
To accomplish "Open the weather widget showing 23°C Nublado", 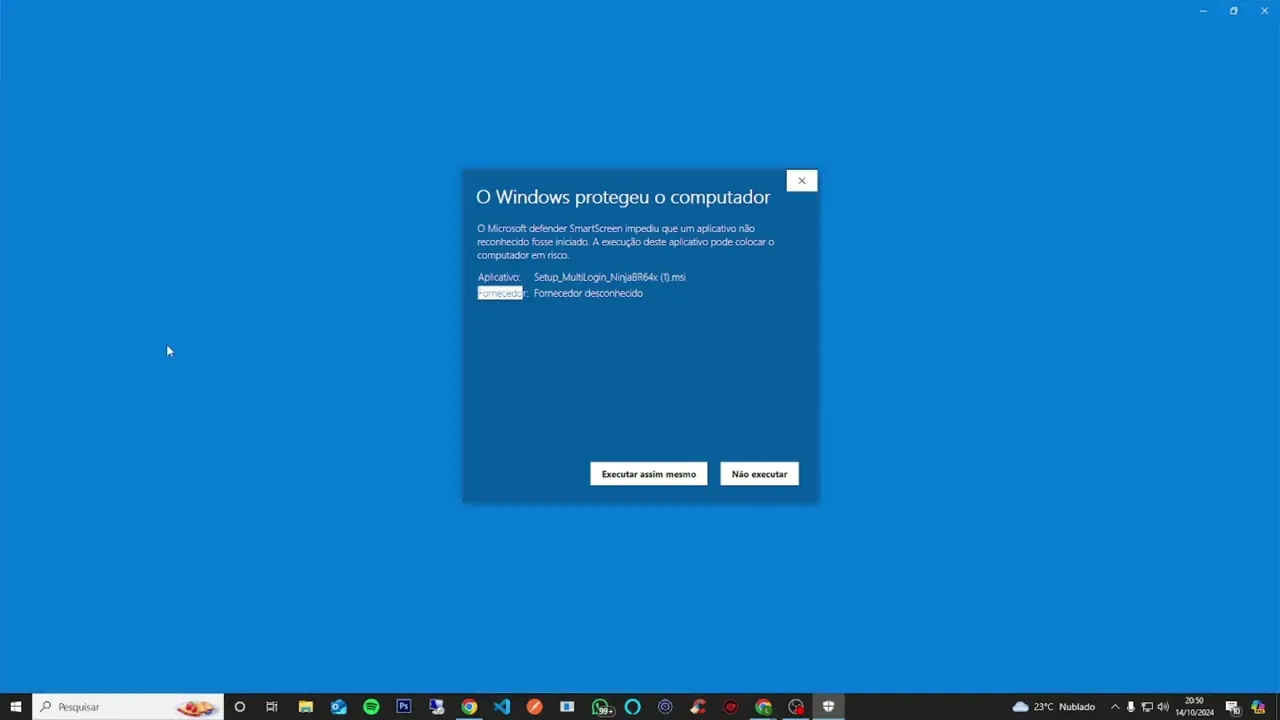I will click(x=1054, y=707).
